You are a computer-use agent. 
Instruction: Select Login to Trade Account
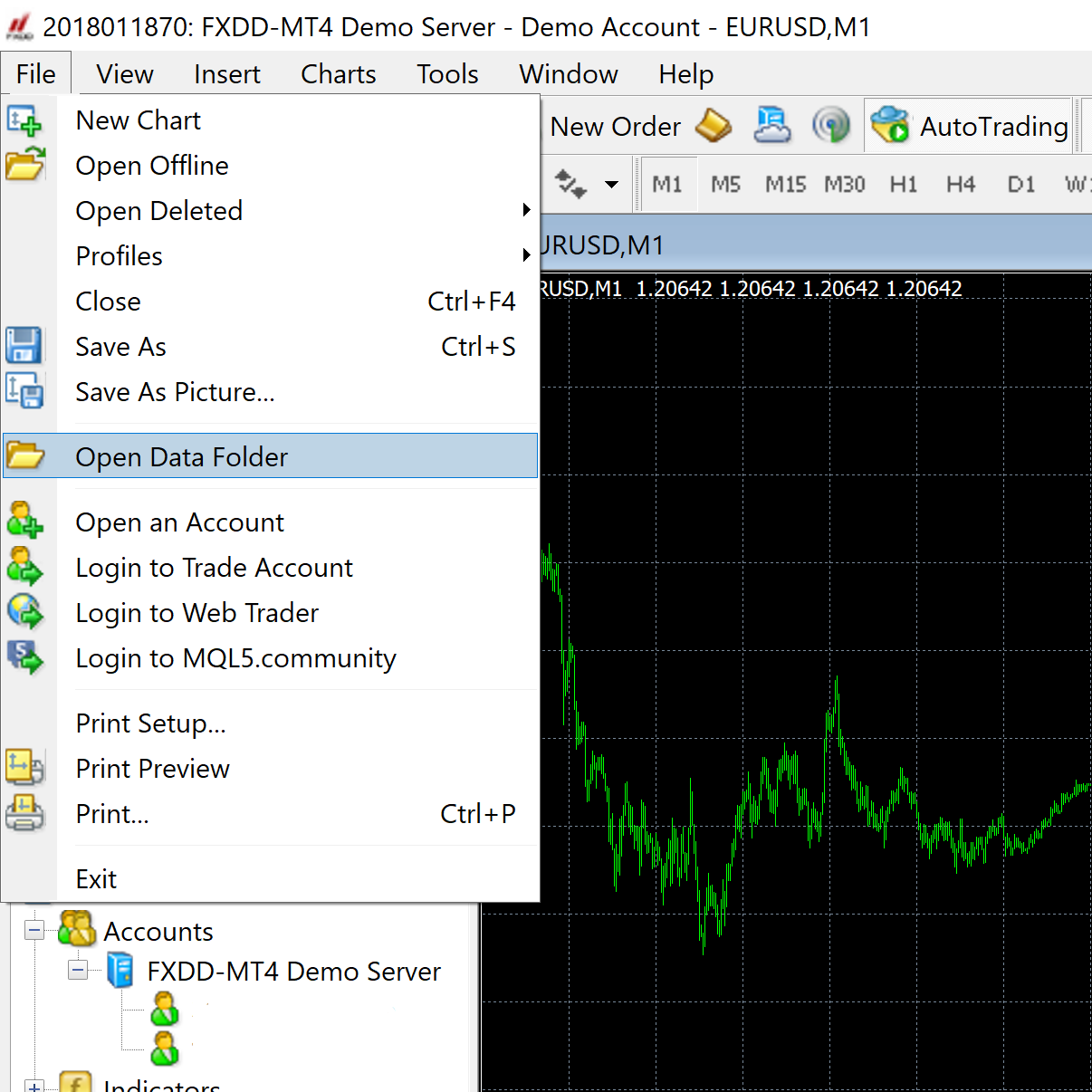(x=270, y=568)
